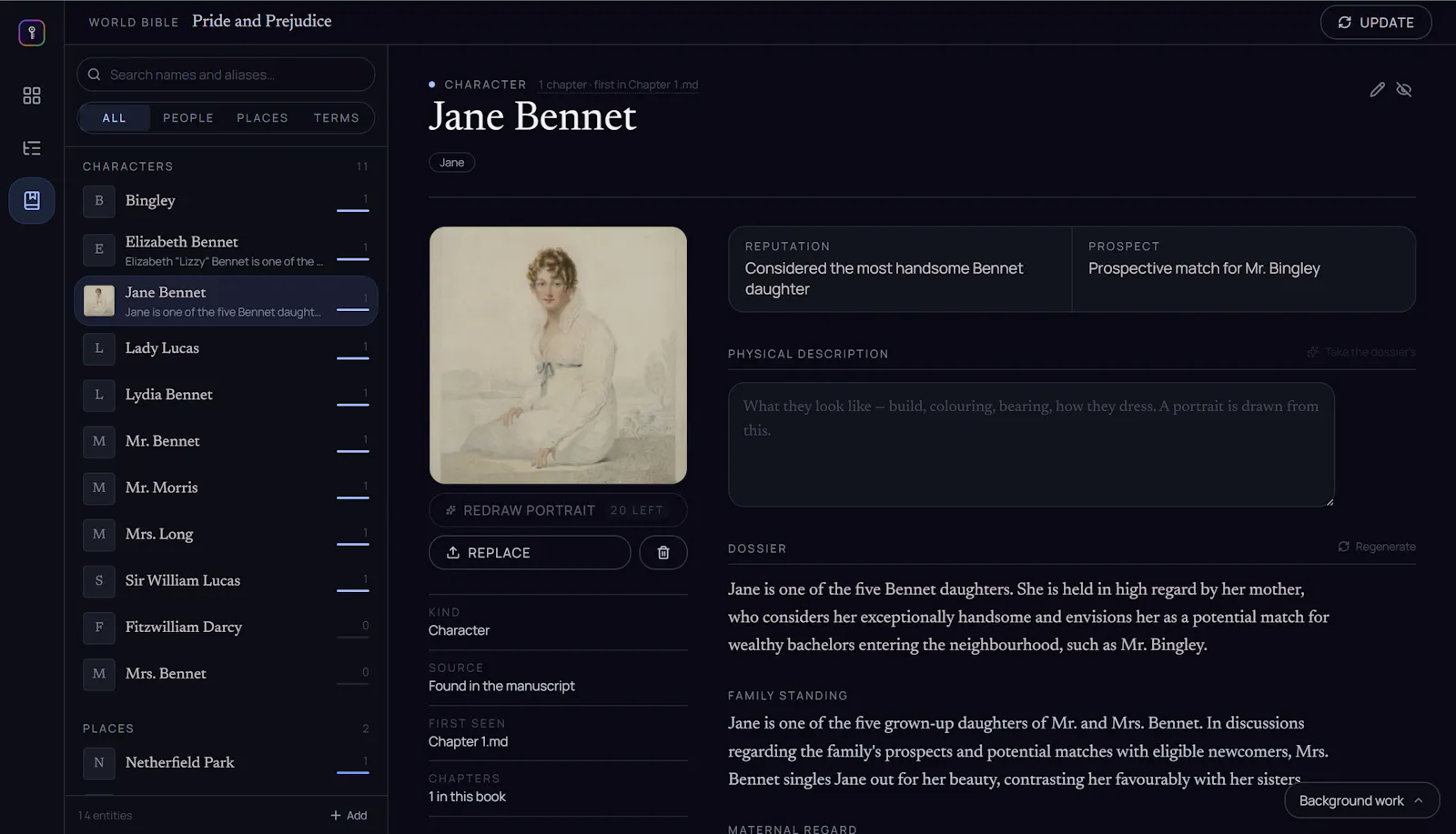
Task: Click the app logo icon
Action: click(x=32, y=33)
